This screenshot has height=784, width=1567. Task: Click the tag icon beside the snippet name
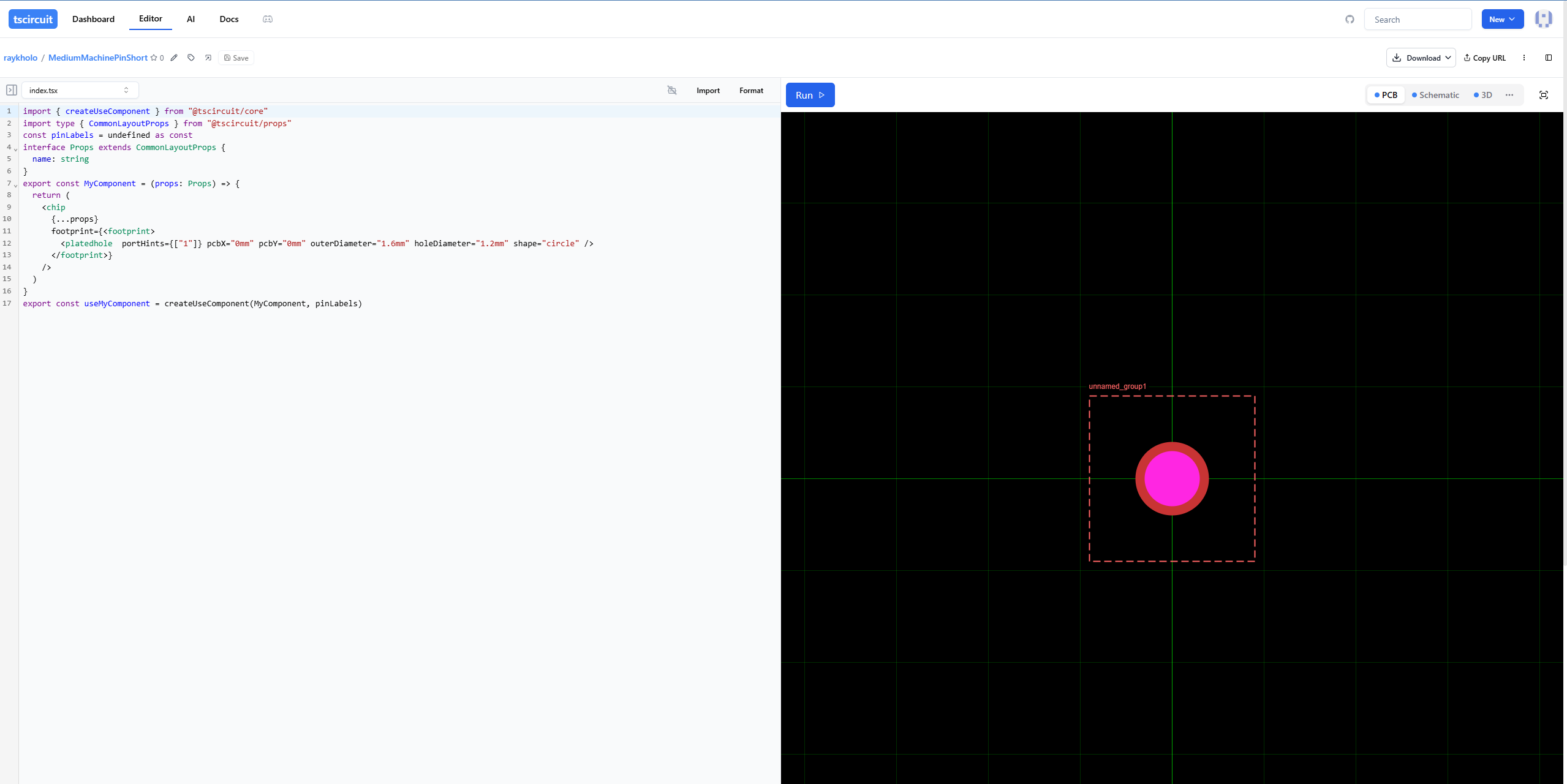[x=191, y=58]
